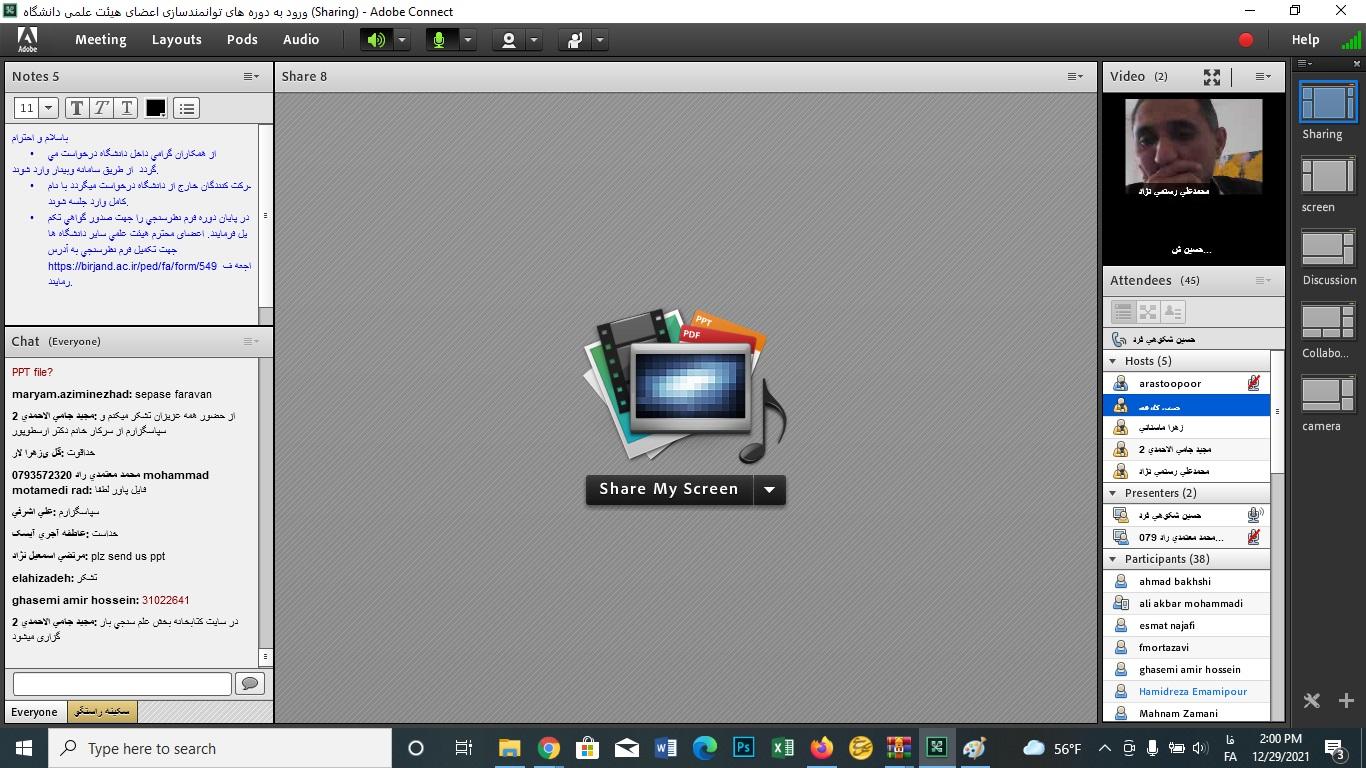Select participant Hamidreza Emamipour
The height and width of the screenshot is (768, 1366).
click(x=1186, y=691)
